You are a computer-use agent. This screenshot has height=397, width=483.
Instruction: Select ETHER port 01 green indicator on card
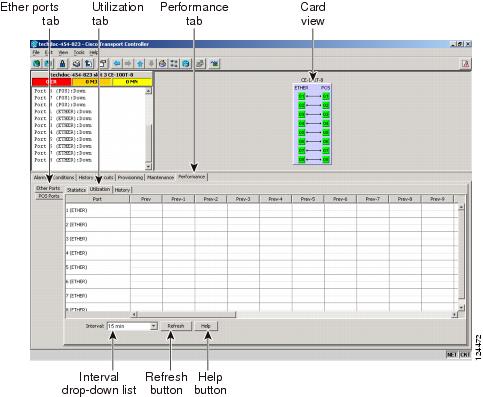coord(301,96)
